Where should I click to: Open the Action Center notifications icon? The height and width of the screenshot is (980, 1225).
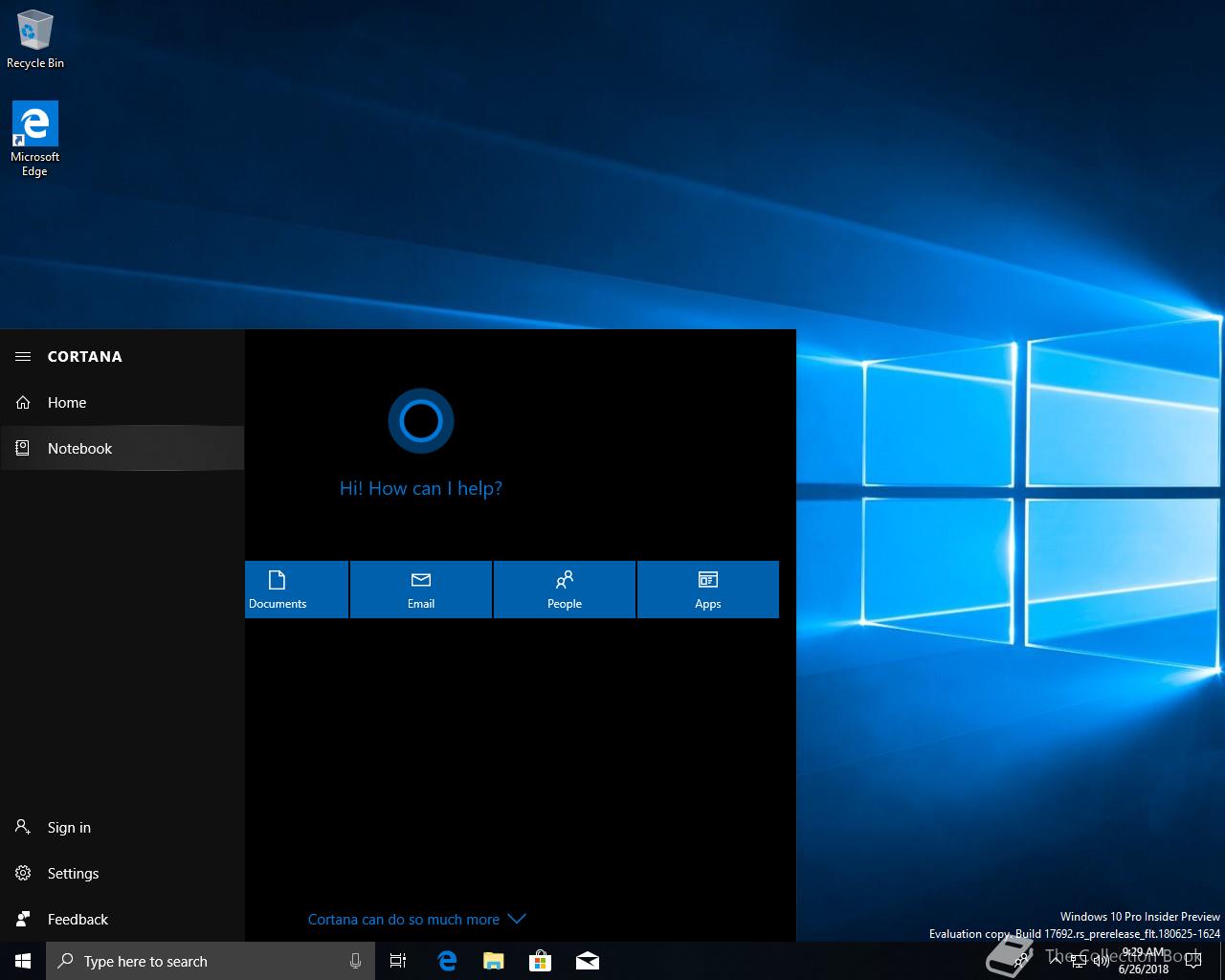1192,961
